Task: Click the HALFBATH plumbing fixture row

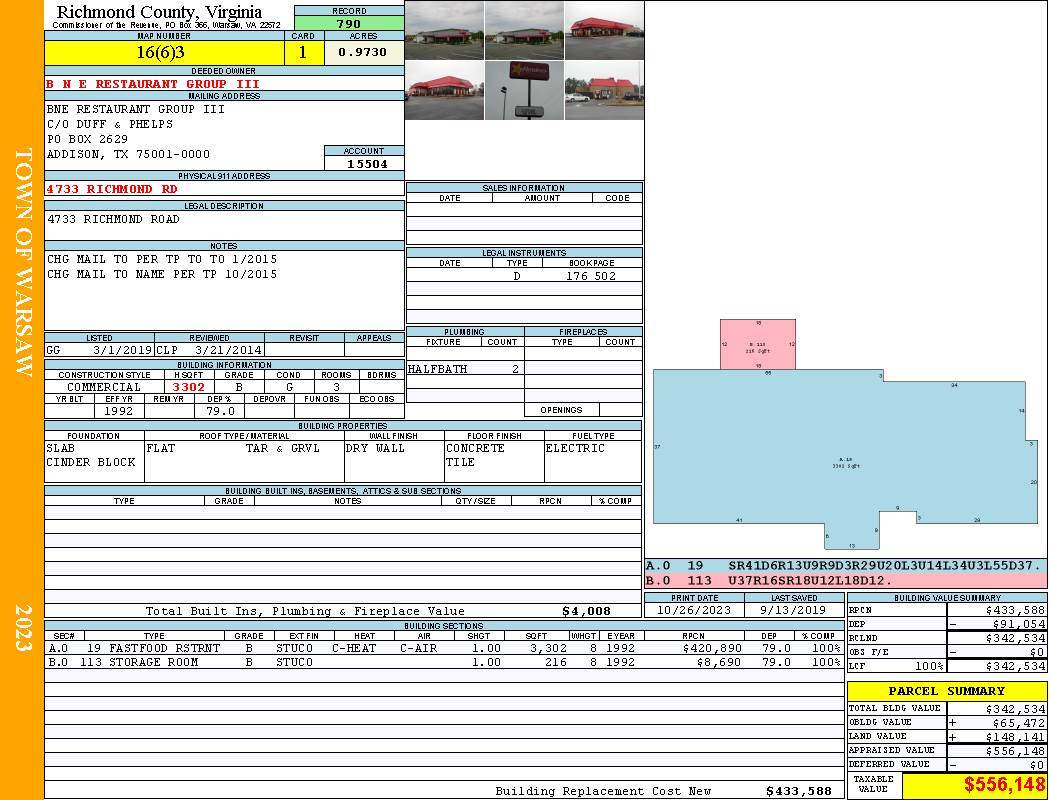Action: [465, 369]
